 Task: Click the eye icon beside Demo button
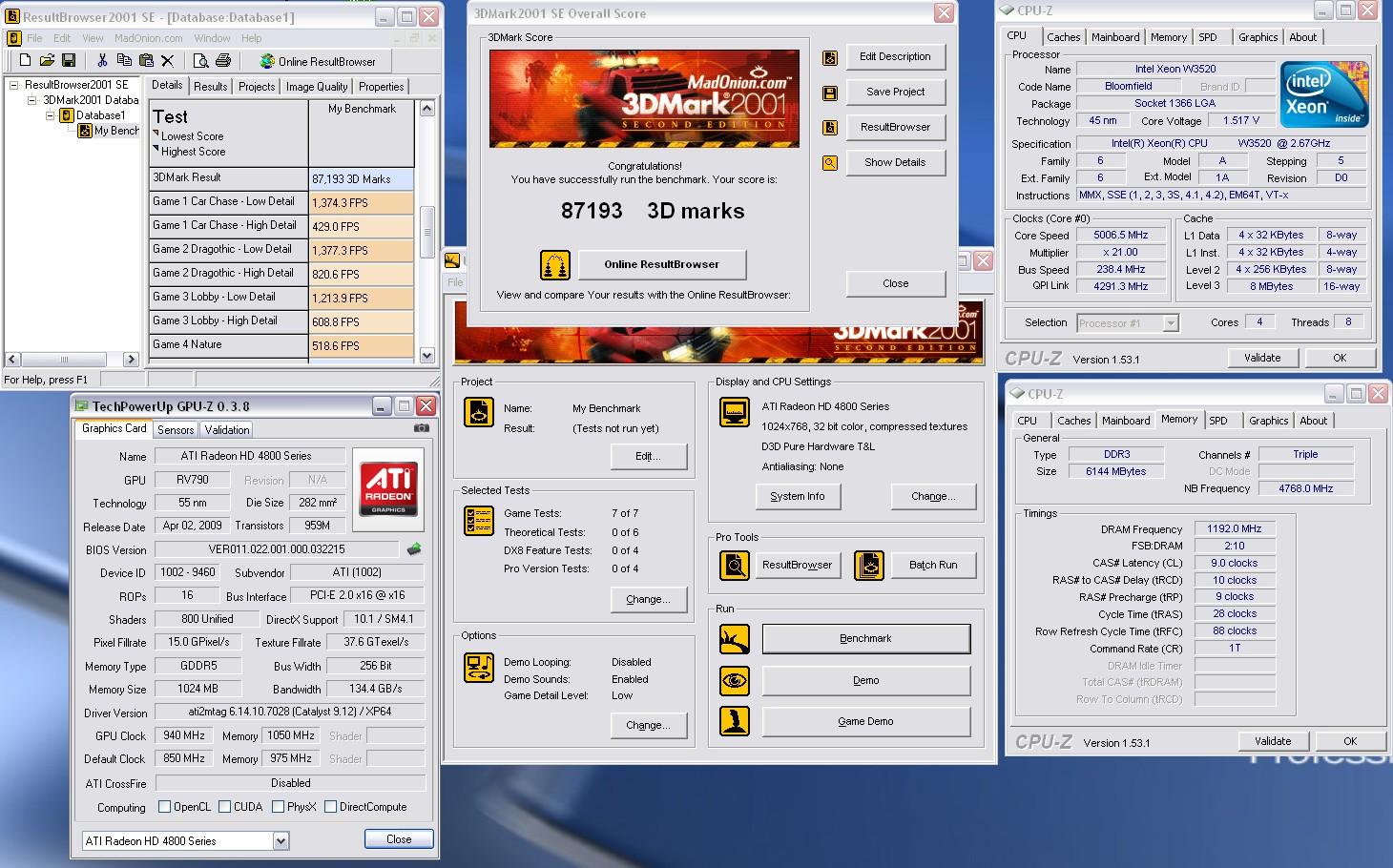735,681
